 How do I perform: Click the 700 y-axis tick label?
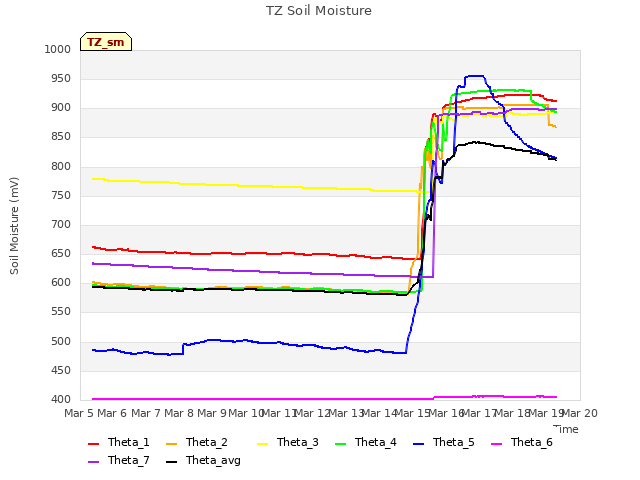[x=61, y=224]
